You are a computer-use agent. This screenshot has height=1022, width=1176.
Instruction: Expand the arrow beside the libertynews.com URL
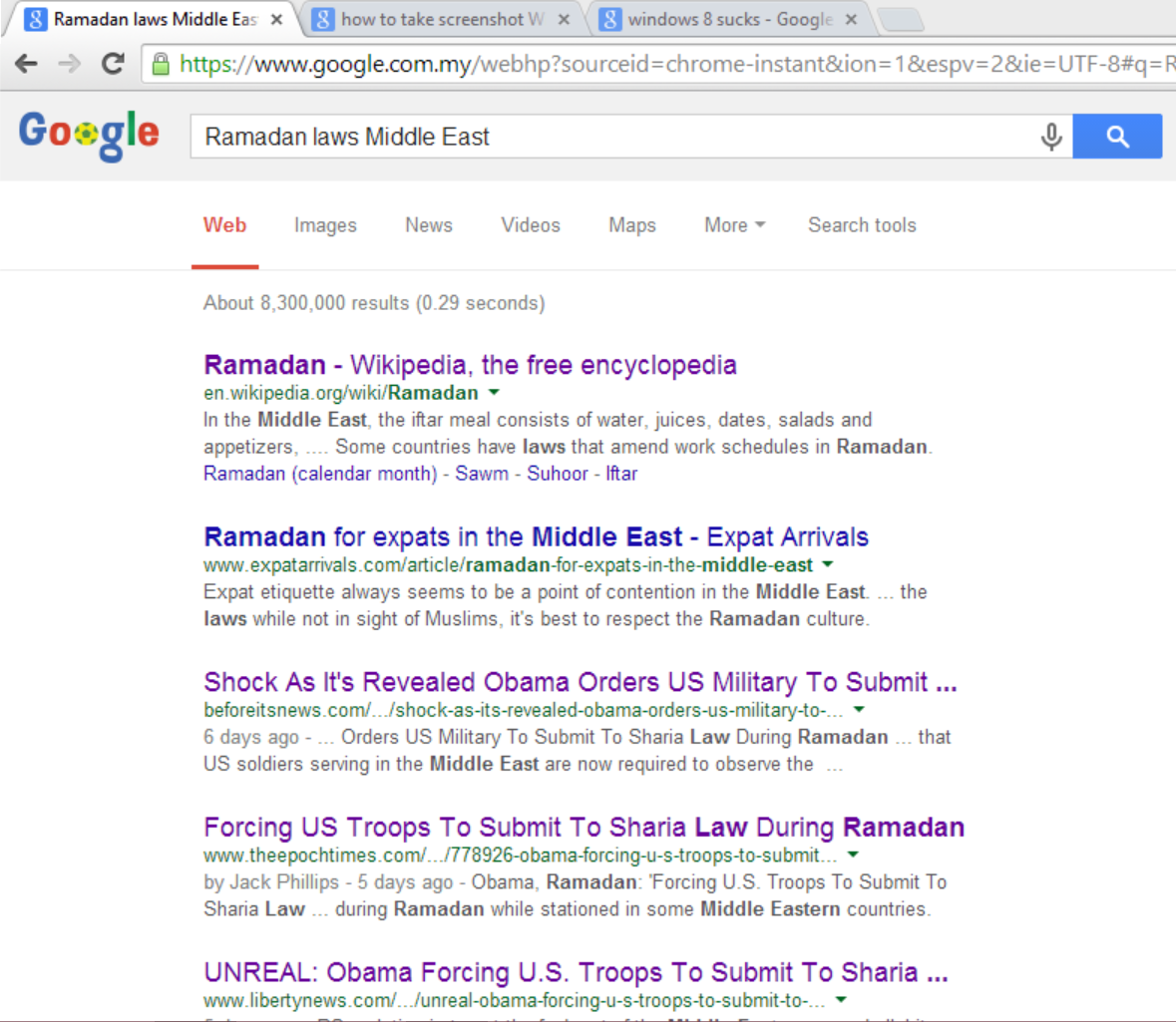842,999
